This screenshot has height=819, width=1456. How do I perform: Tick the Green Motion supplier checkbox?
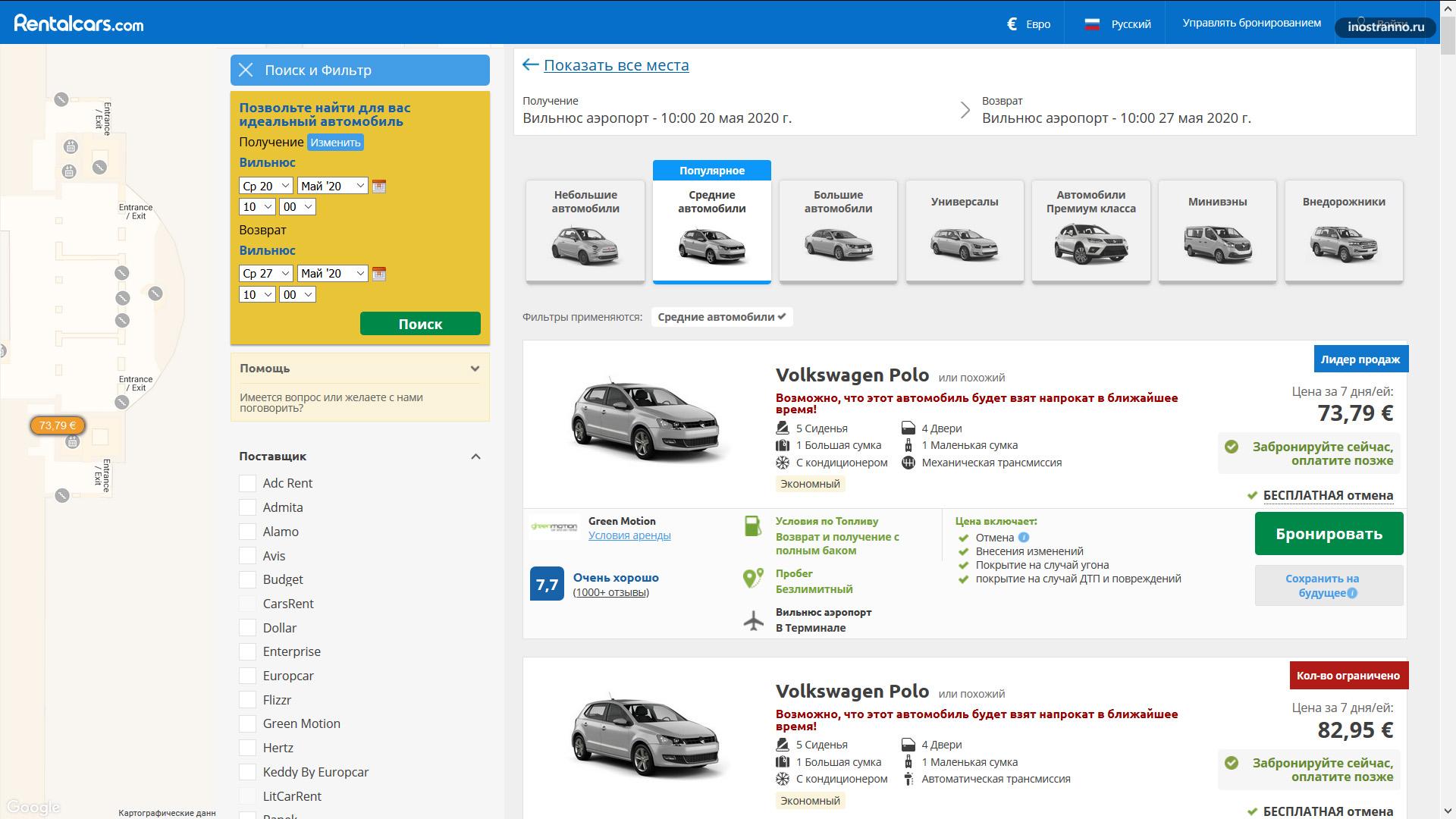click(x=247, y=723)
